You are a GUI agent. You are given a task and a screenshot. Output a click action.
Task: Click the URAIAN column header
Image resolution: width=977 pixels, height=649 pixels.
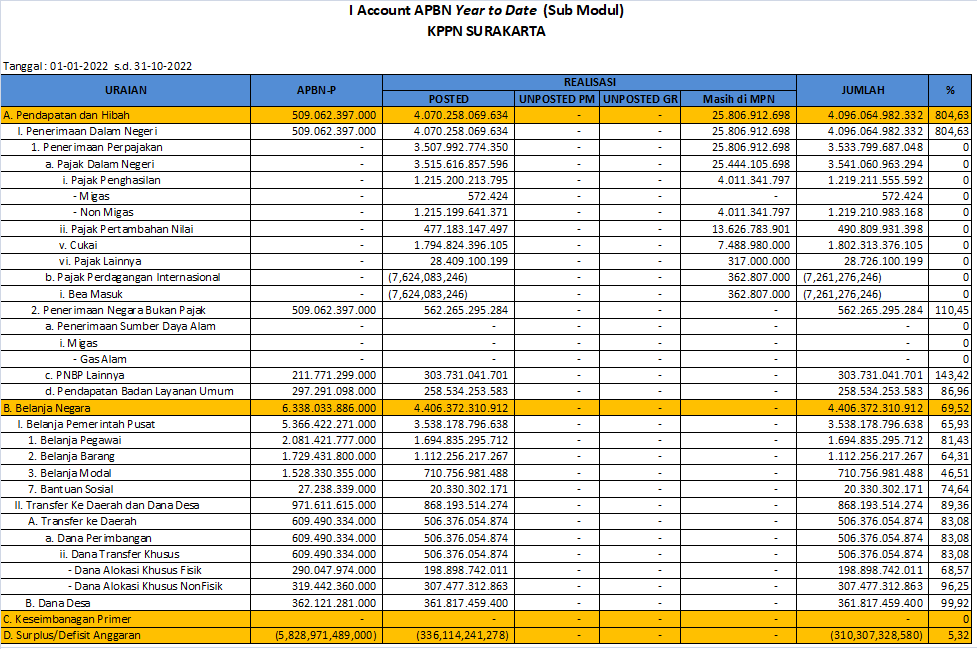(x=126, y=90)
